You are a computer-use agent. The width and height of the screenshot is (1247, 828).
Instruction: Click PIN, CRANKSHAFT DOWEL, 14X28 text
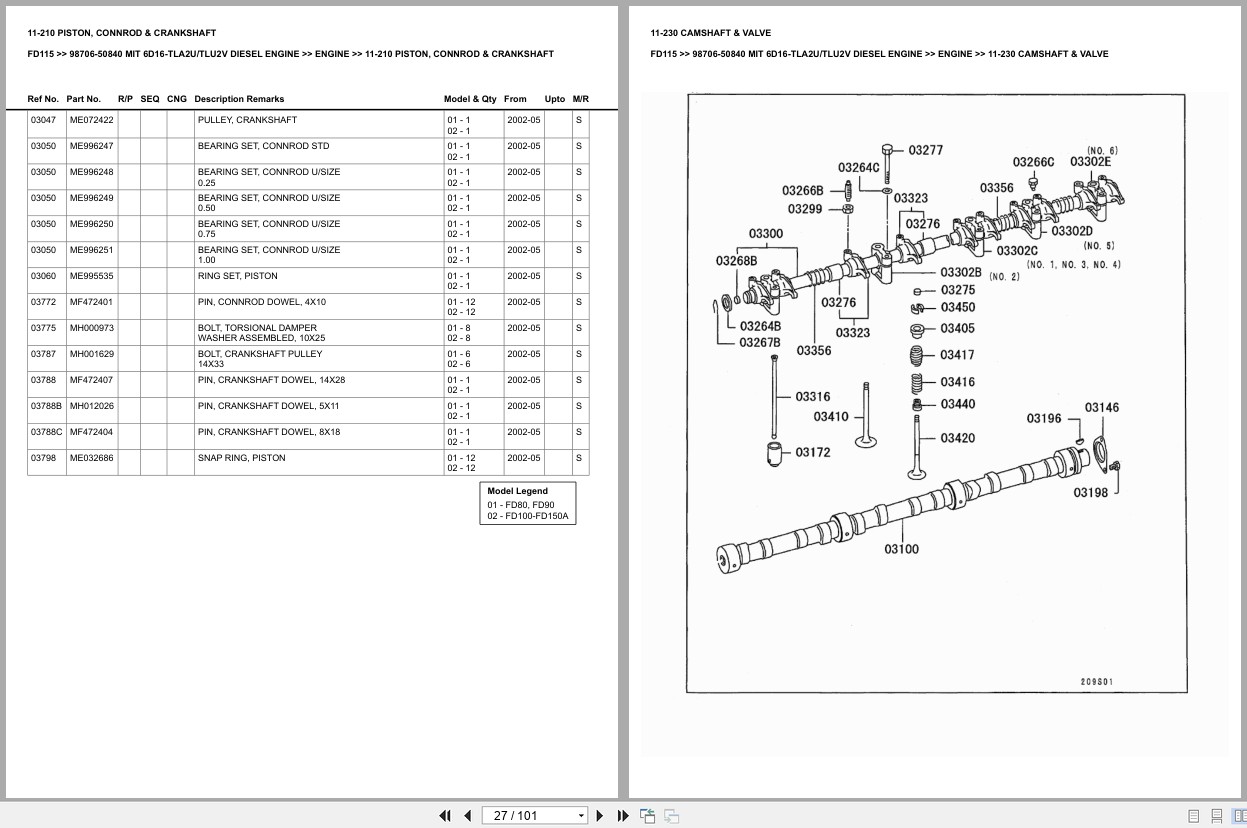click(x=271, y=380)
